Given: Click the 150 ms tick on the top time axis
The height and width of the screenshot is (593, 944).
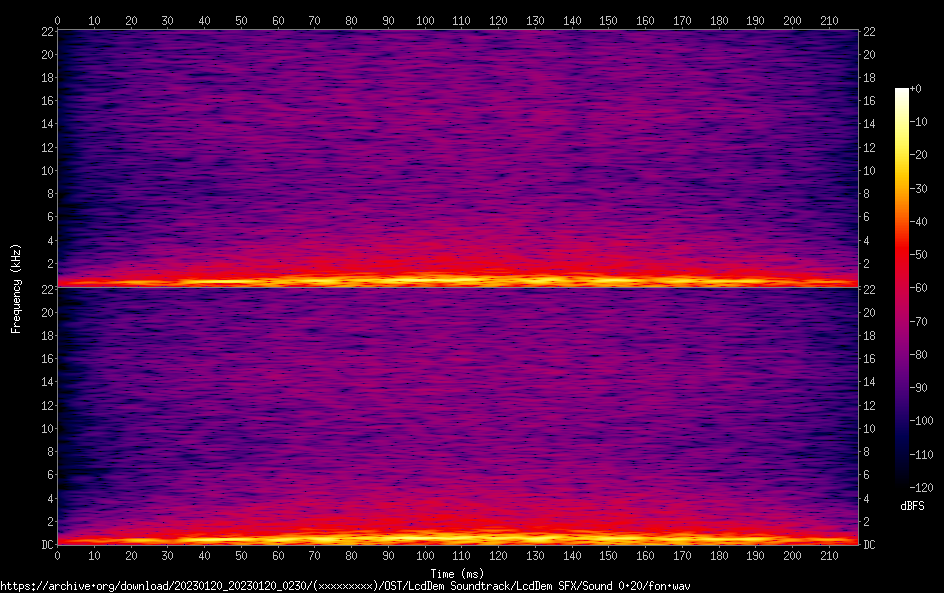Looking at the screenshot, I should 609,20.
